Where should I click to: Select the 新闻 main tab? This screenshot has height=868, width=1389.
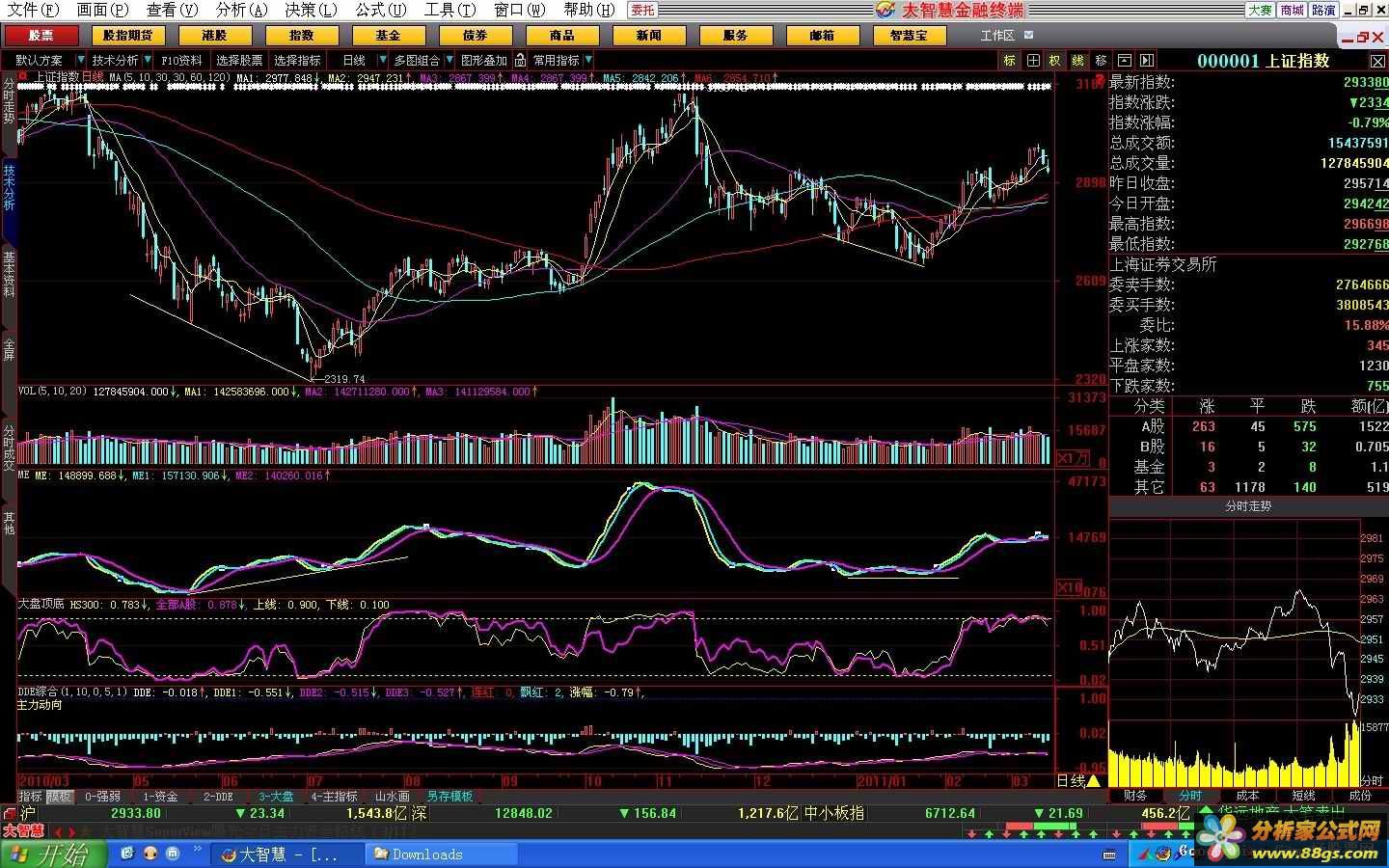tap(649, 35)
